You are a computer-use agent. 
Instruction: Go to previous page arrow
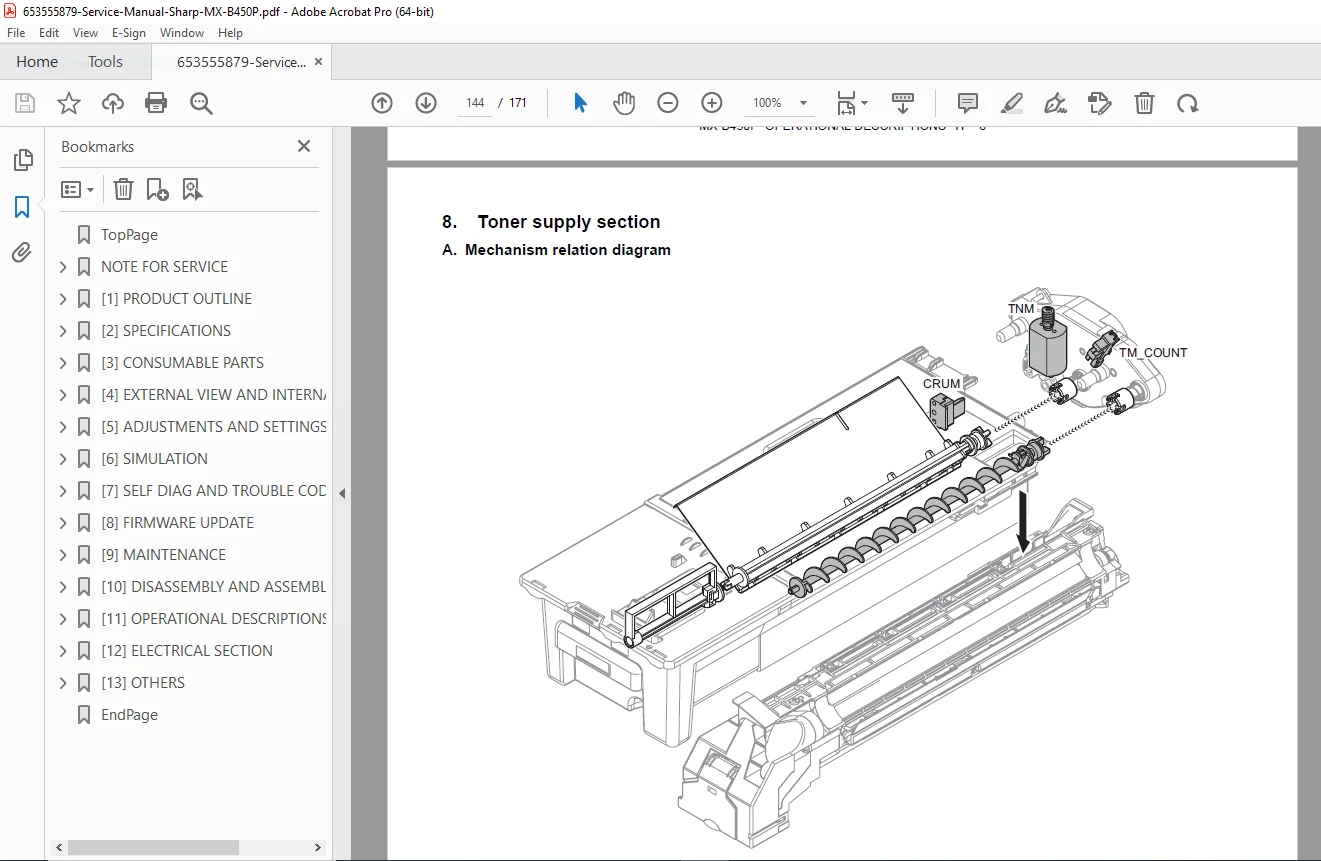(x=382, y=103)
